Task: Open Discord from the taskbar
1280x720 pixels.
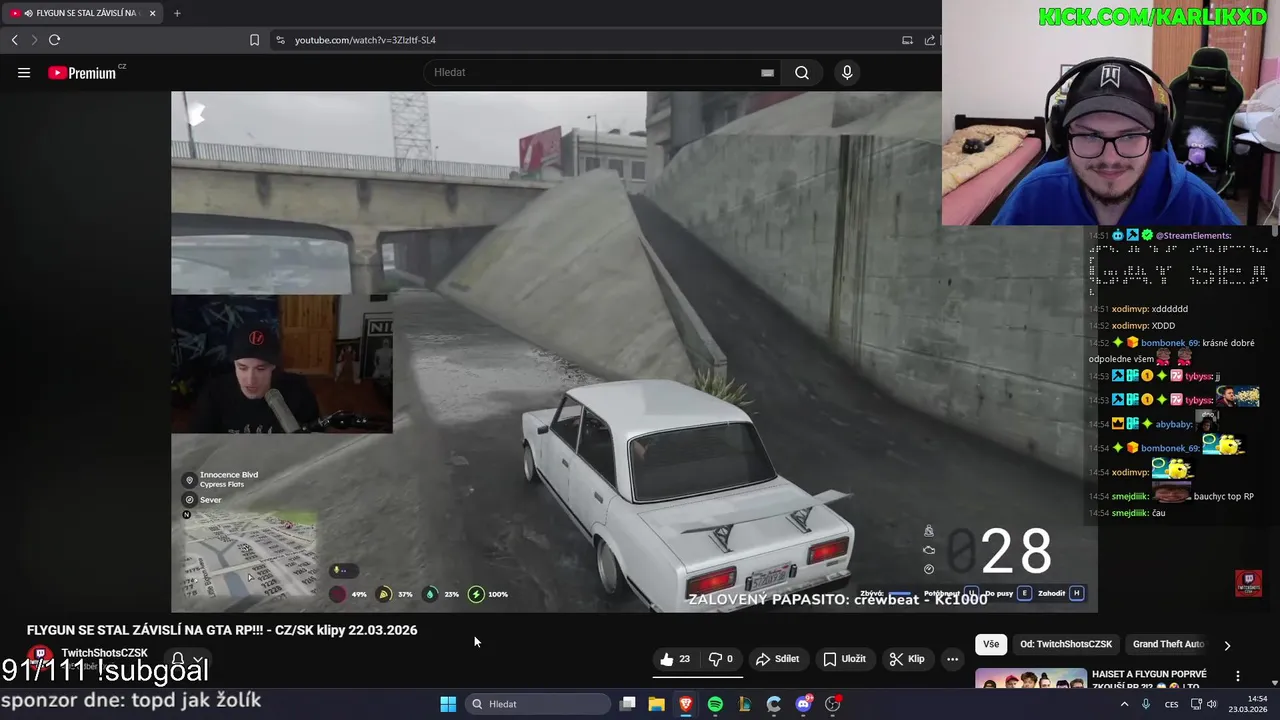Action: (x=803, y=704)
